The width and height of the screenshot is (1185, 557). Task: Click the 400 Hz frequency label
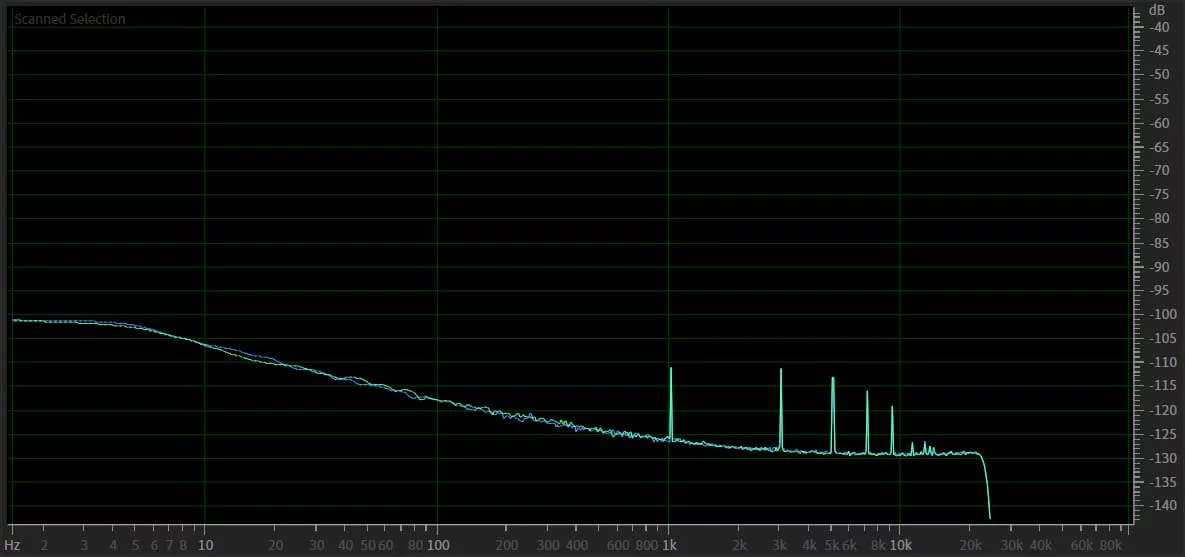coord(577,545)
